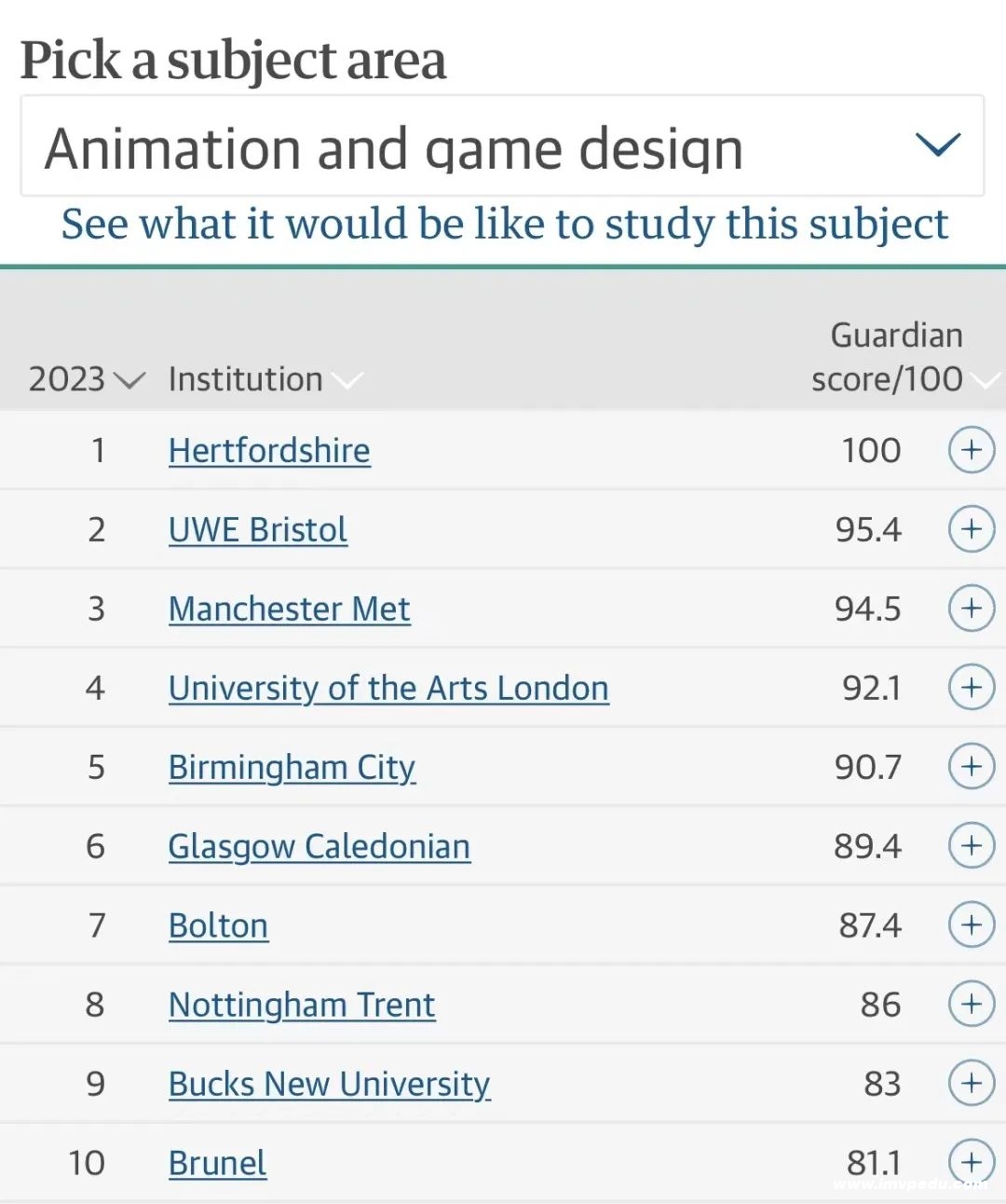Image resolution: width=1006 pixels, height=1204 pixels.
Task: Sort by Institution column header
Action: click(x=265, y=379)
